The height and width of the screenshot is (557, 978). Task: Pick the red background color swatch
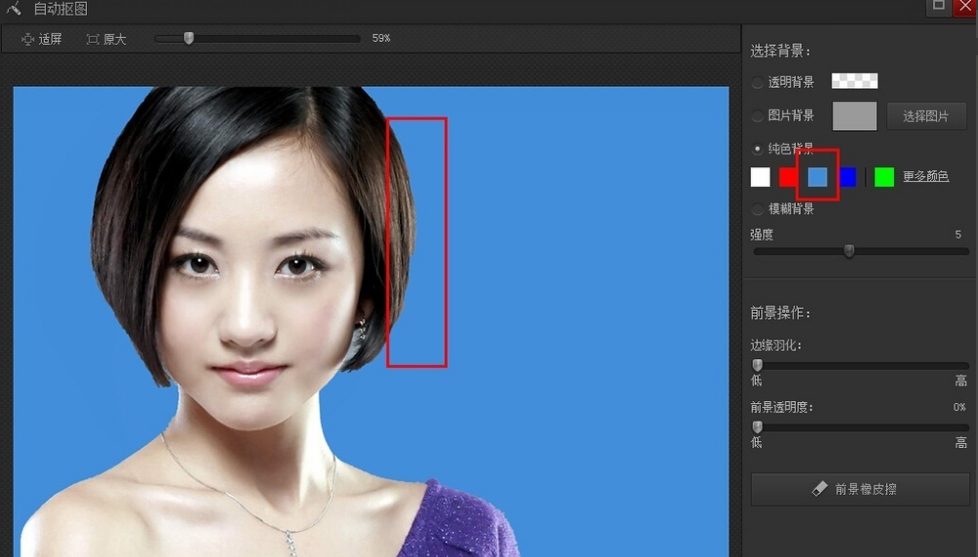pyautogui.click(x=788, y=177)
